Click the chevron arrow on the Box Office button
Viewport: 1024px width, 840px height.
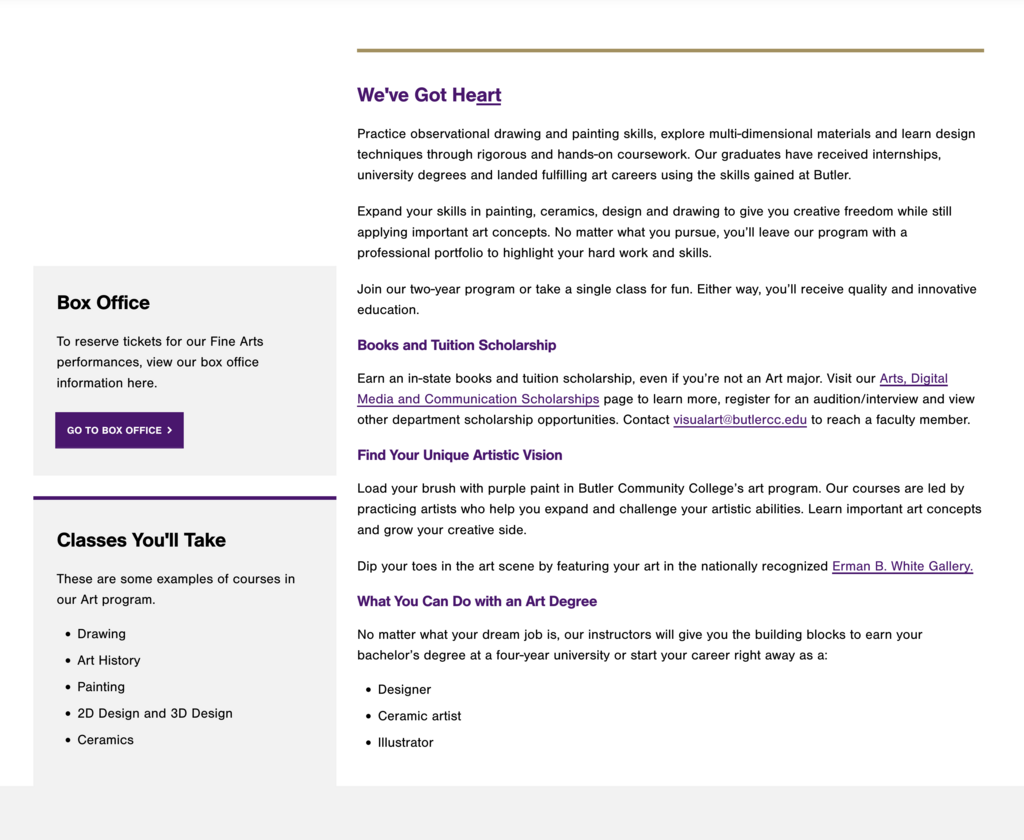[170, 430]
